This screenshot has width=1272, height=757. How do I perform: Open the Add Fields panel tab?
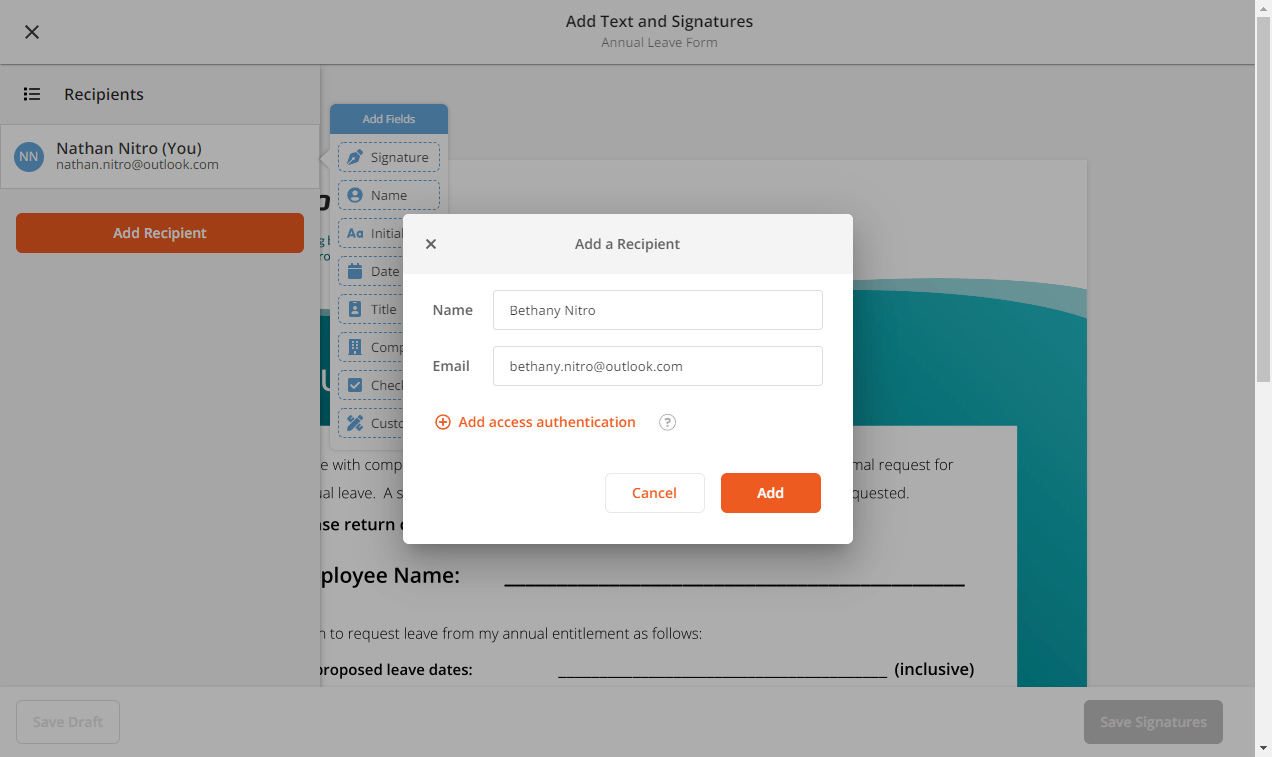coord(388,118)
